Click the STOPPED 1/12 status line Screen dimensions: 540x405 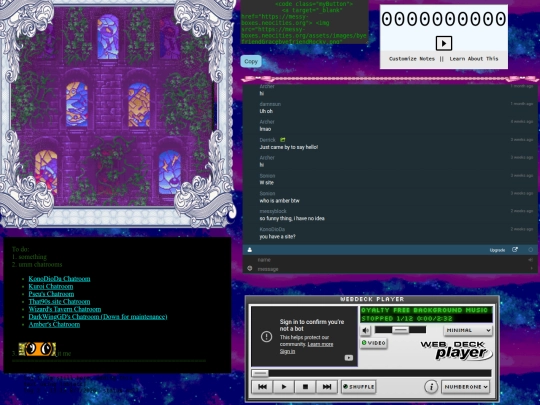point(407,319)
